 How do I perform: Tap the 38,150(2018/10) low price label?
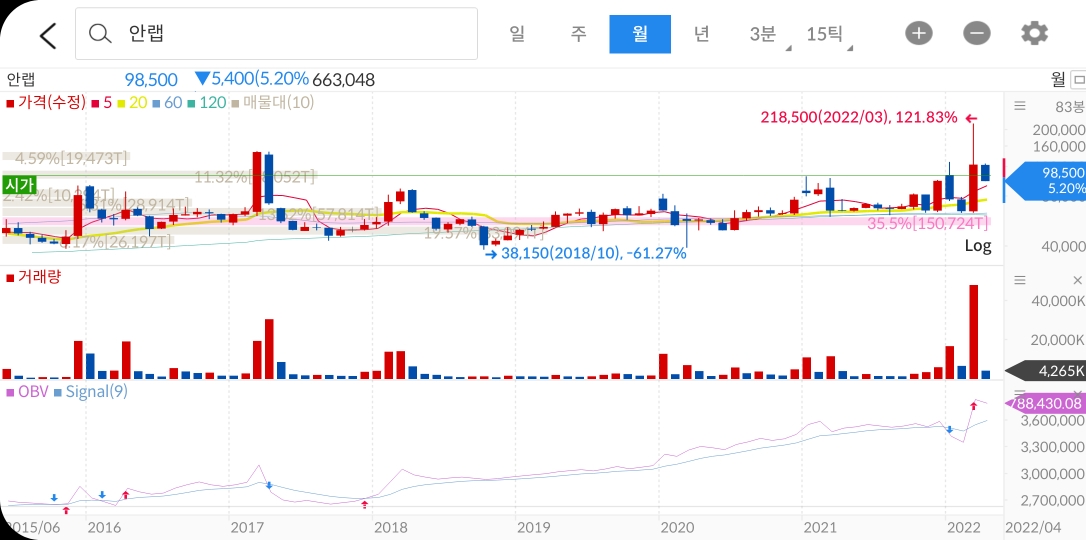tap(594, 253)
